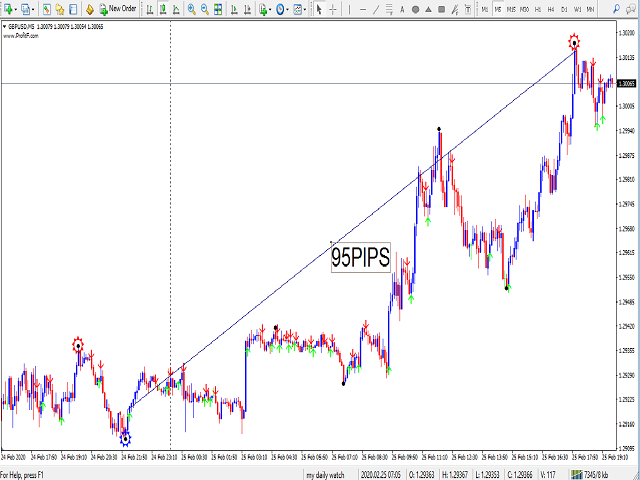This screenshot has width=640, height=480.
Task: Open the search magnifier icon
Action: tap(617, 9)
